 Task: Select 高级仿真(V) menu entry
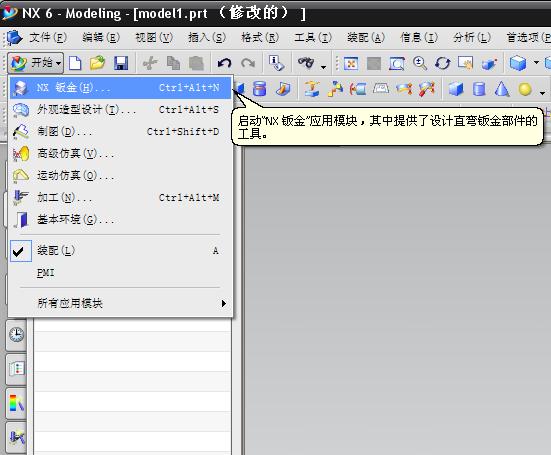(120, 154)
